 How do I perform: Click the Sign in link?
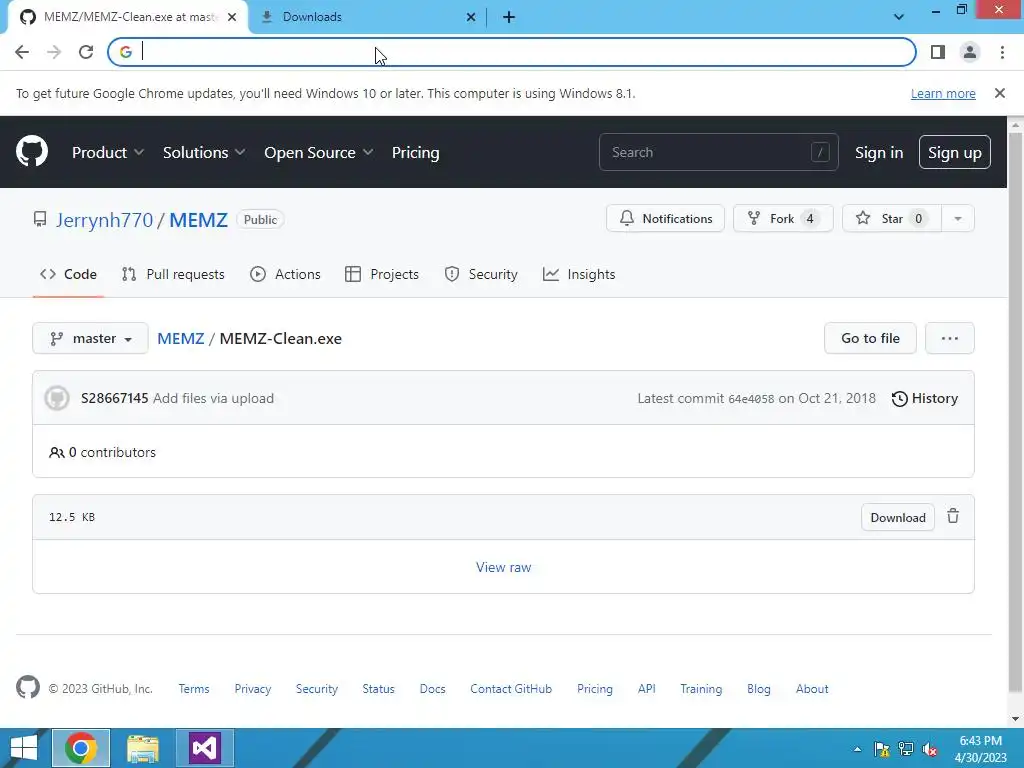[879, 152]
